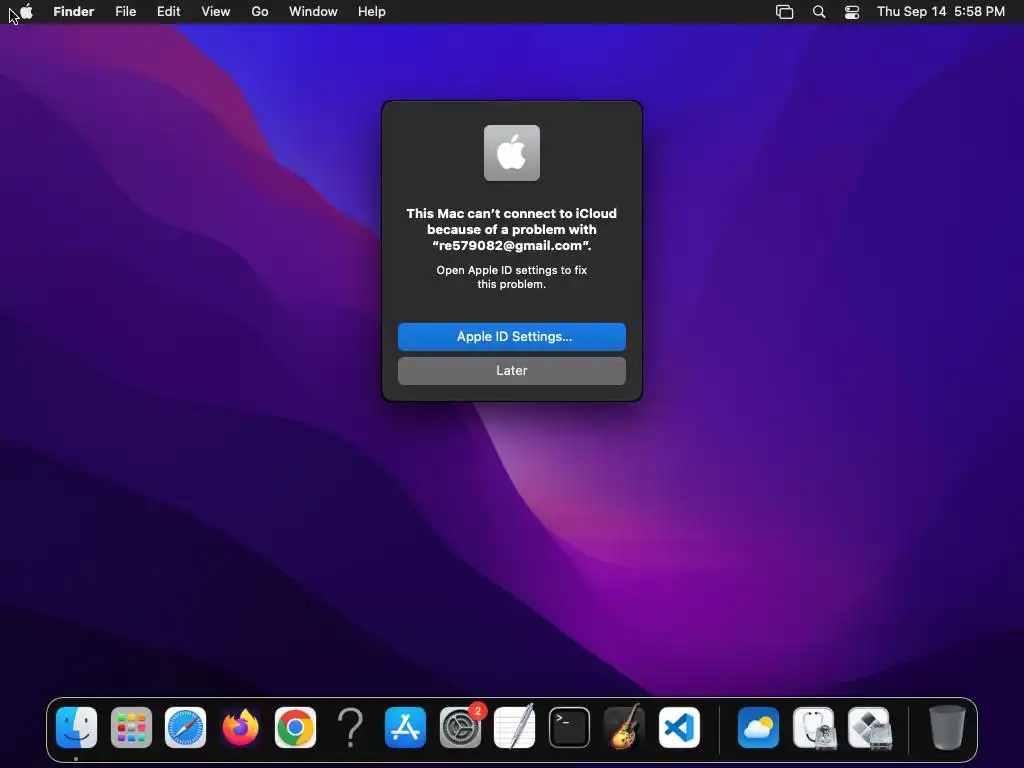Viewport: 1024px width, 768px height.
Task: Open Safari browser in Dock
Action: [185, 727]
